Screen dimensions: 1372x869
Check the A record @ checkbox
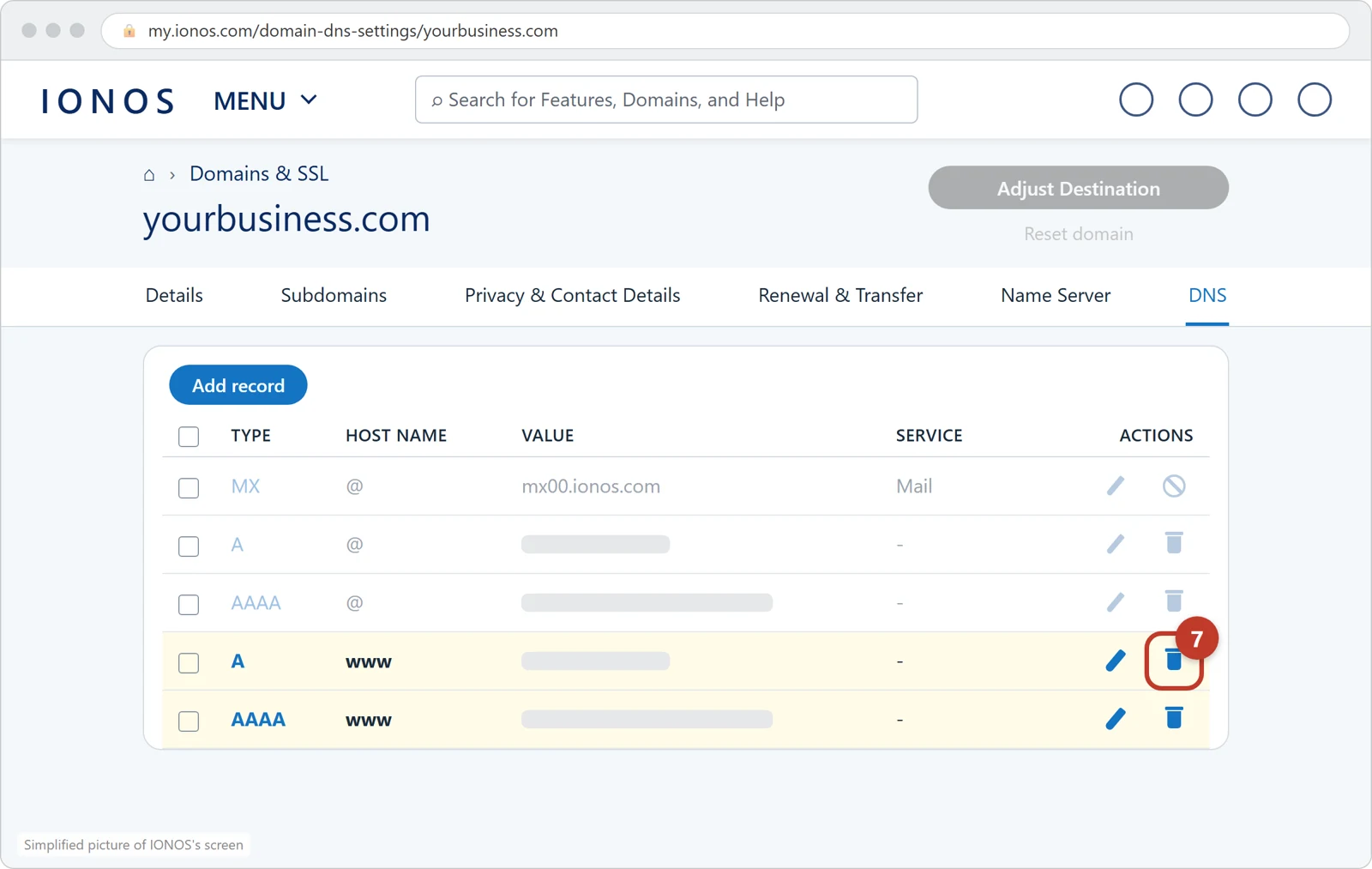pyautogui.click(x=189, y=546)
